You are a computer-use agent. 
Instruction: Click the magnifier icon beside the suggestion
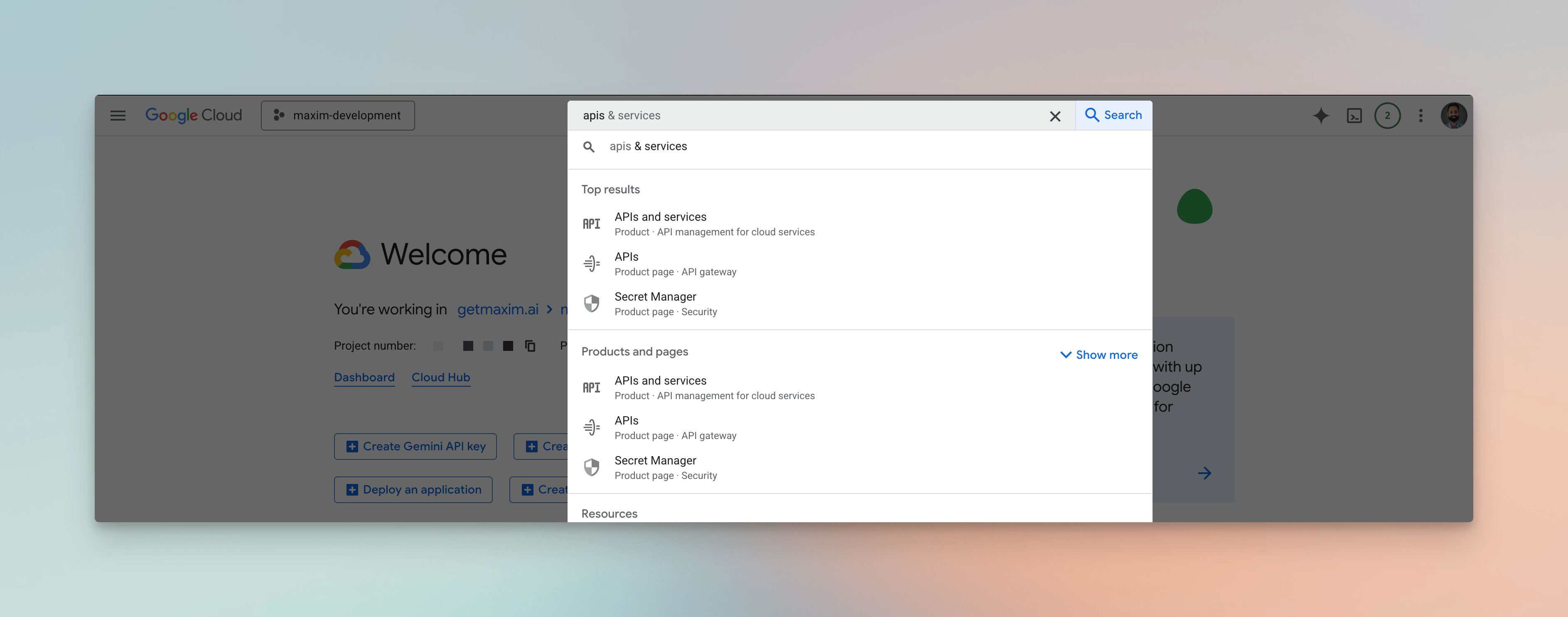tap(589, 147)
